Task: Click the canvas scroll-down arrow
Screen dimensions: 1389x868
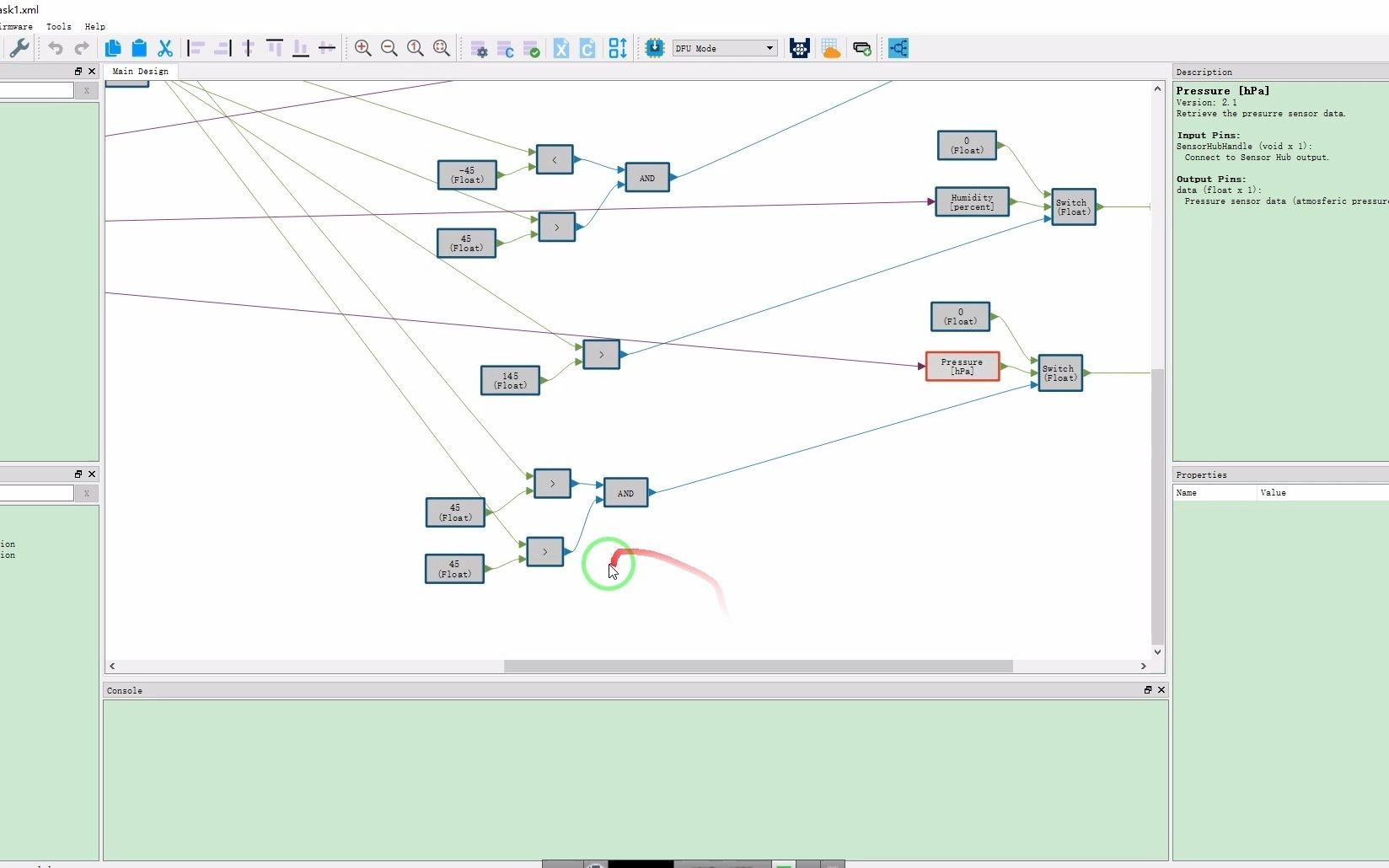Action: (x=1157, y=651)
